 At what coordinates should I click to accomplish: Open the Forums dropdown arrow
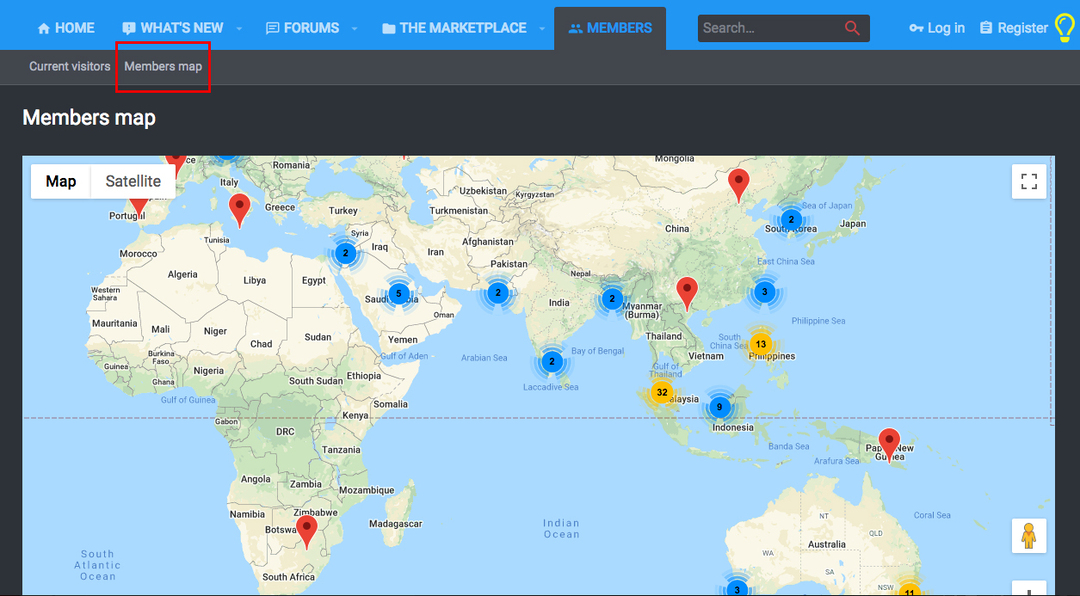[352, 28]
